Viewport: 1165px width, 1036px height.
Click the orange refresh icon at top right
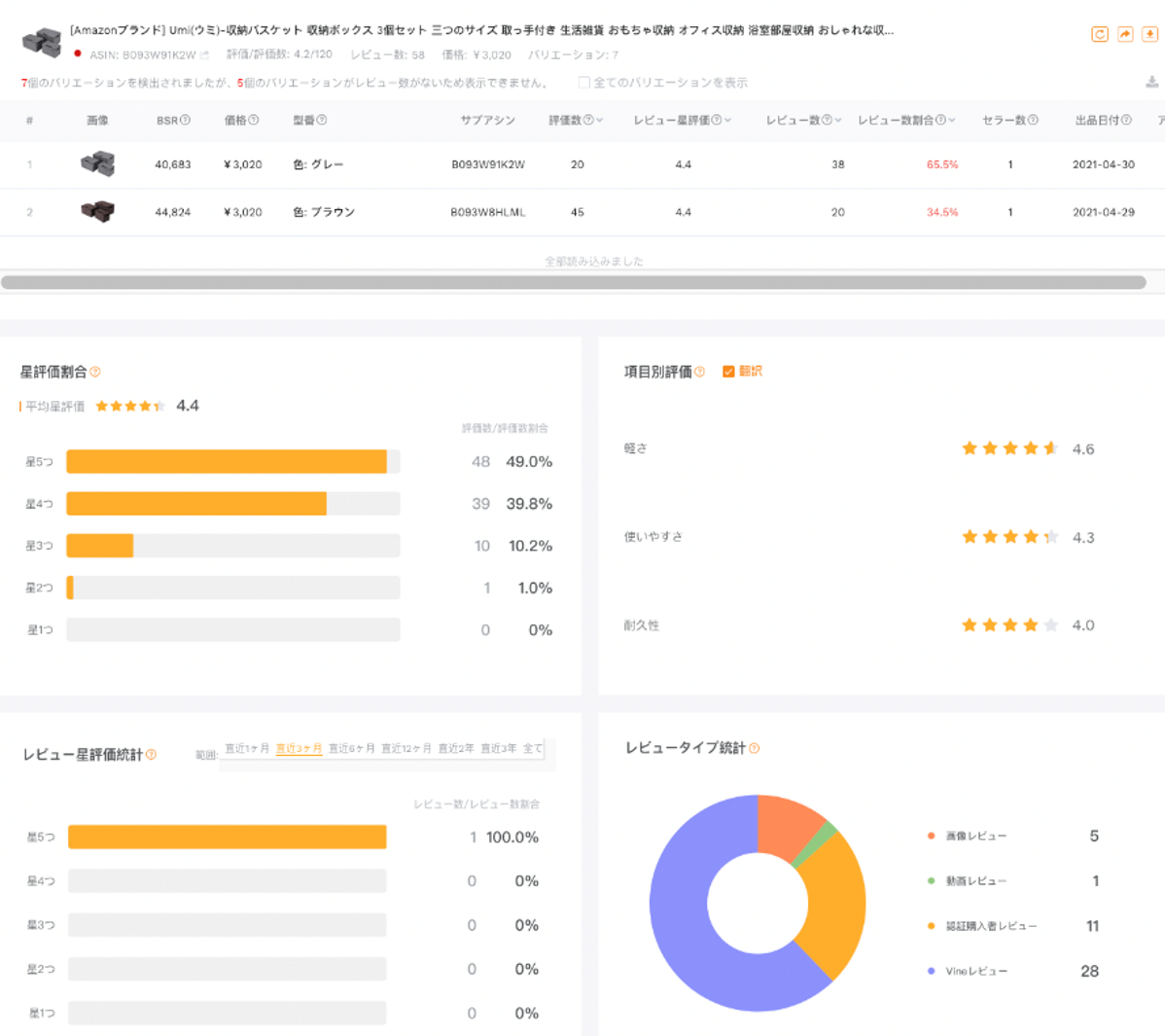pyautogui.click(x=1100, y=34)
